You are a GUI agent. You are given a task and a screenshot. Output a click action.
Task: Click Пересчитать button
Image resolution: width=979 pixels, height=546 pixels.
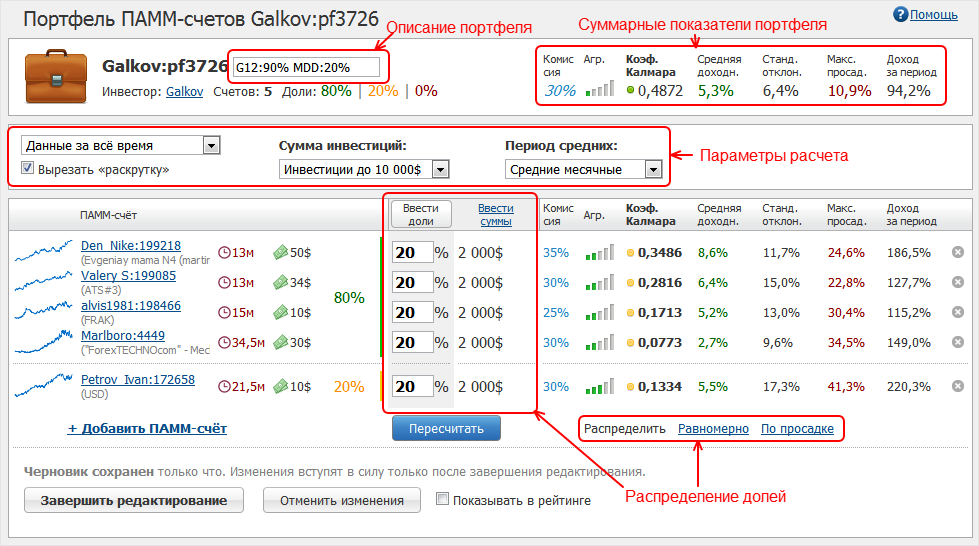pyautogui.click(x=446, y=429)
